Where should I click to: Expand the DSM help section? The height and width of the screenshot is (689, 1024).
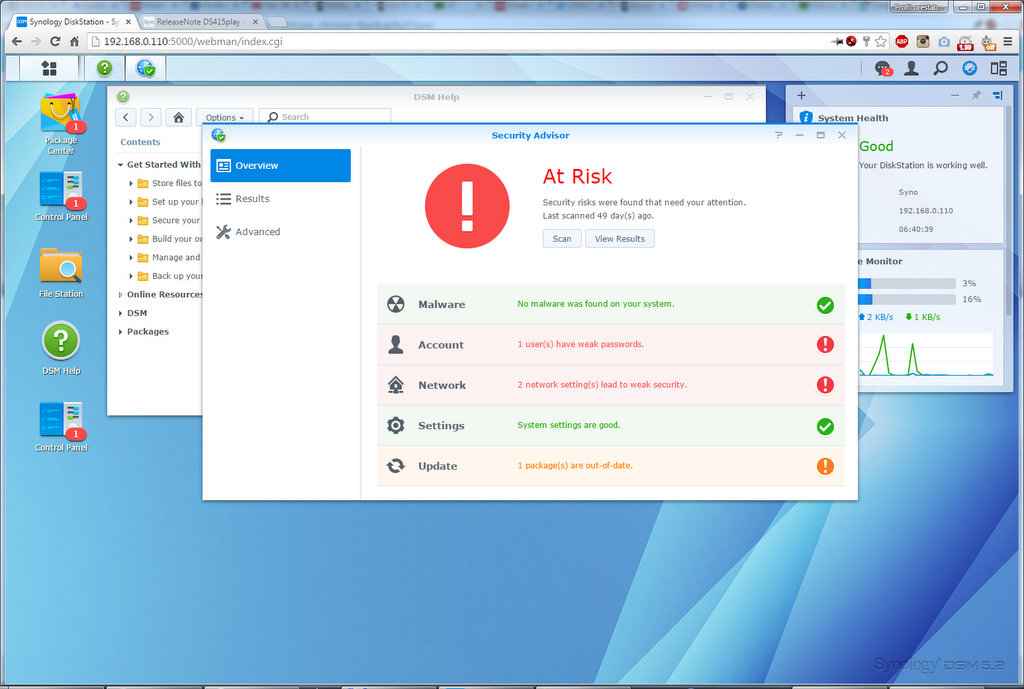pos(120,313)
